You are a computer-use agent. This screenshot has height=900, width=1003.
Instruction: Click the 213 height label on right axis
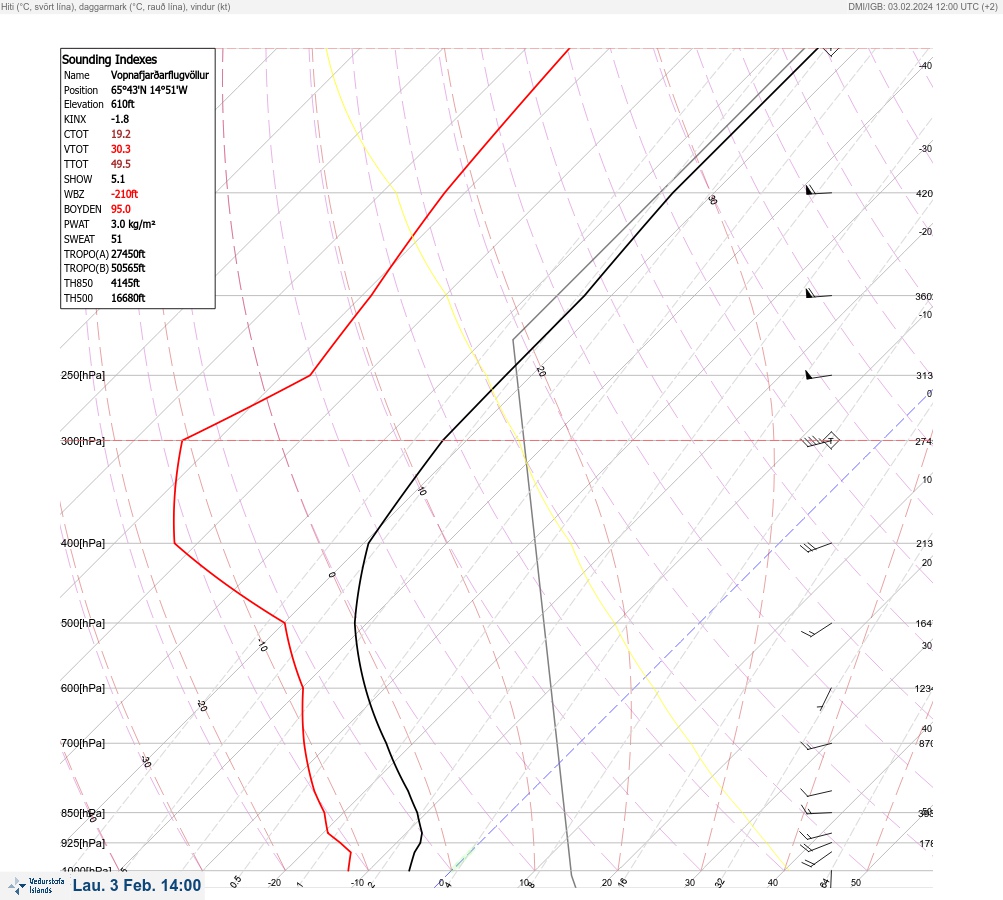point(924,544)
